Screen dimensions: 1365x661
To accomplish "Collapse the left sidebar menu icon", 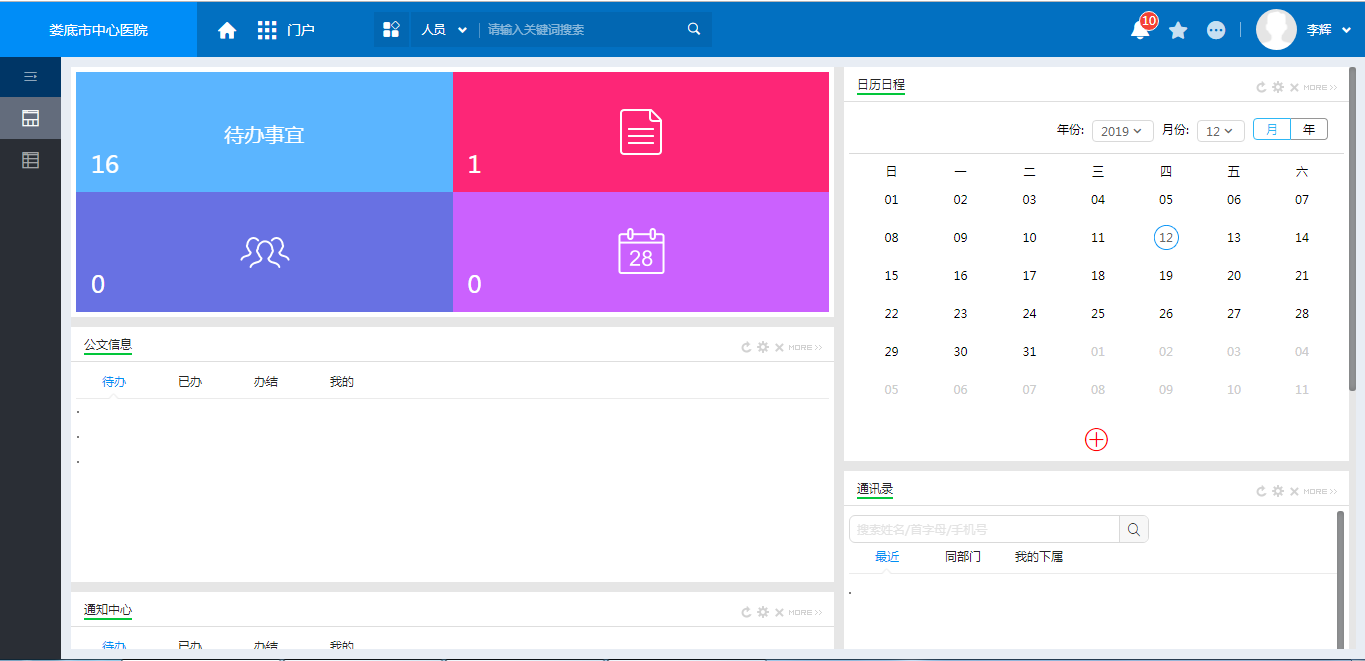I will [x=30, y=76].
